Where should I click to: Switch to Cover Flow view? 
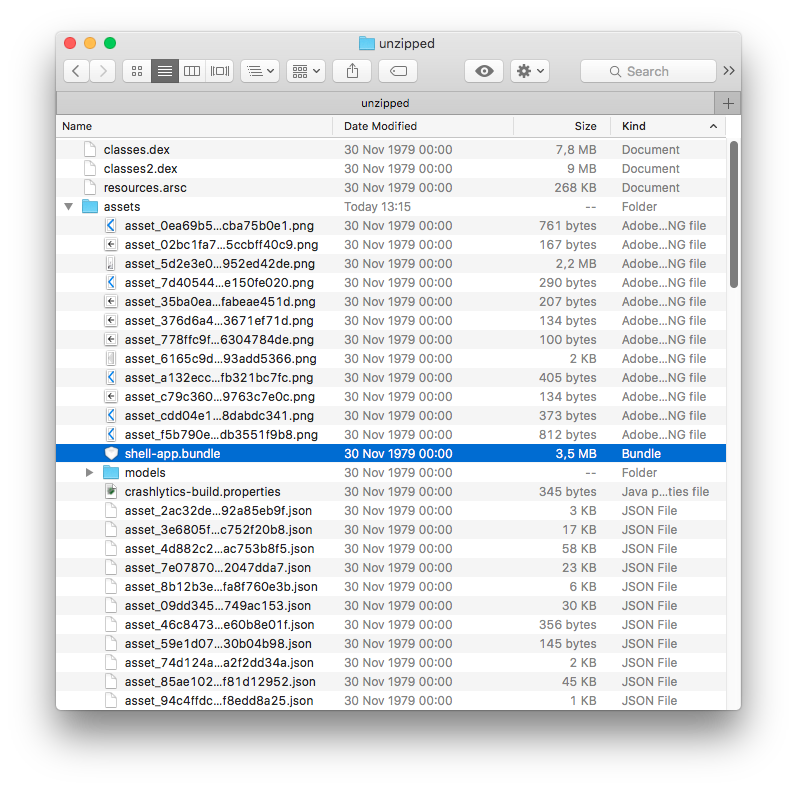(x=220, y=71)
